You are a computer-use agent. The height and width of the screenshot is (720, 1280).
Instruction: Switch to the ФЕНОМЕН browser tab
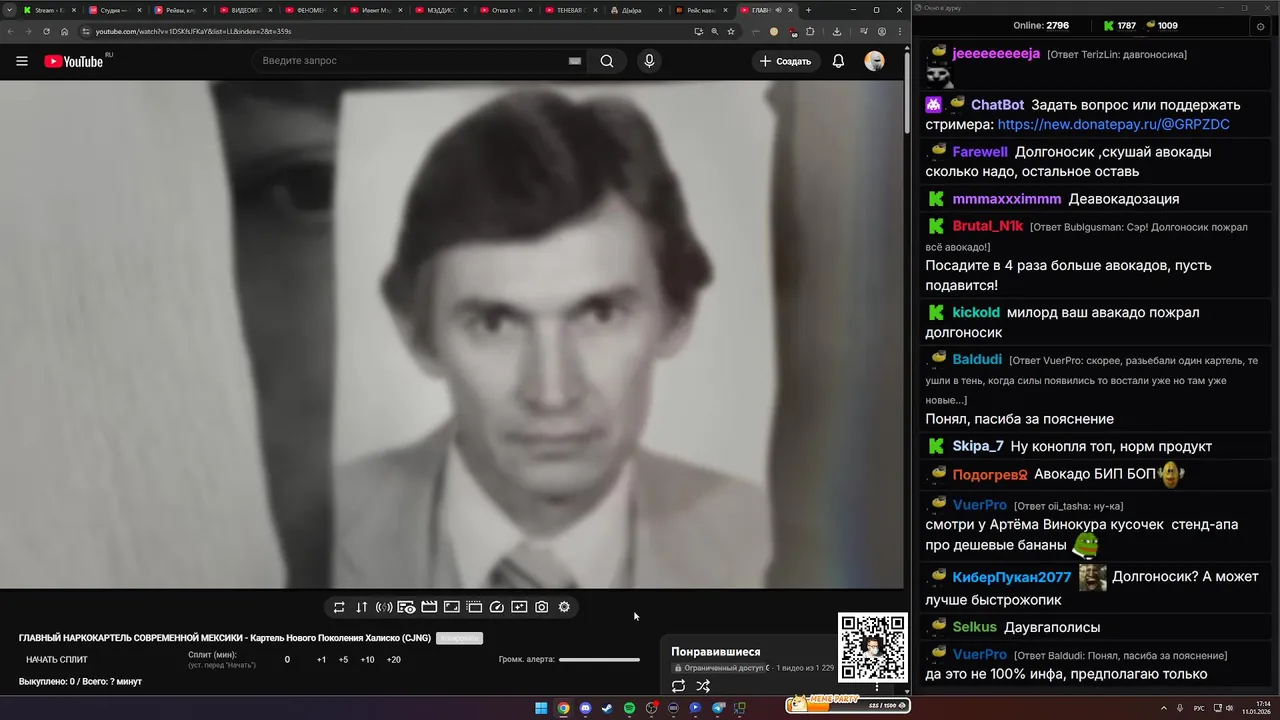311,10
